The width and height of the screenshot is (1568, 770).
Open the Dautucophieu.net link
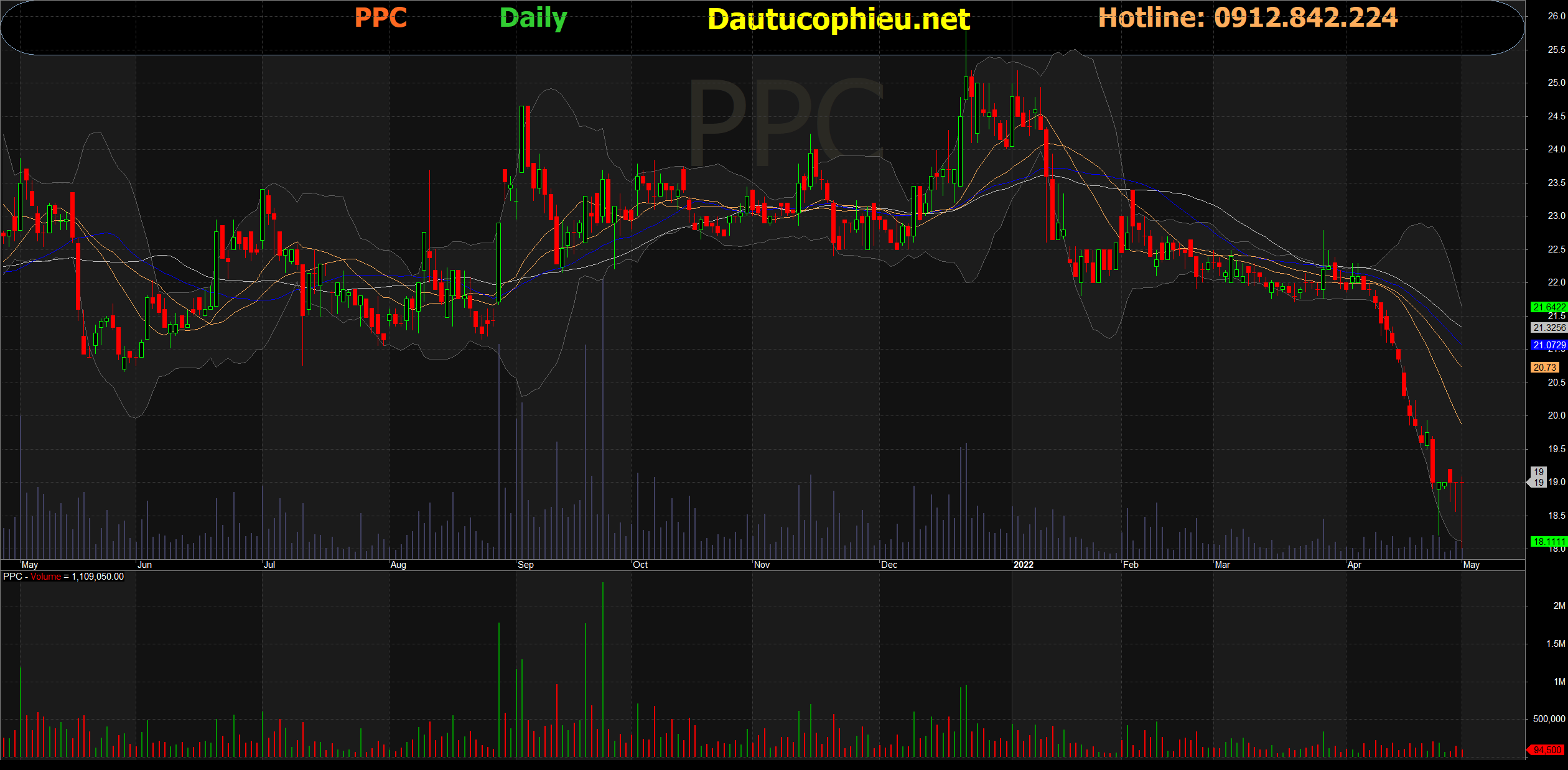pos(838,19)
